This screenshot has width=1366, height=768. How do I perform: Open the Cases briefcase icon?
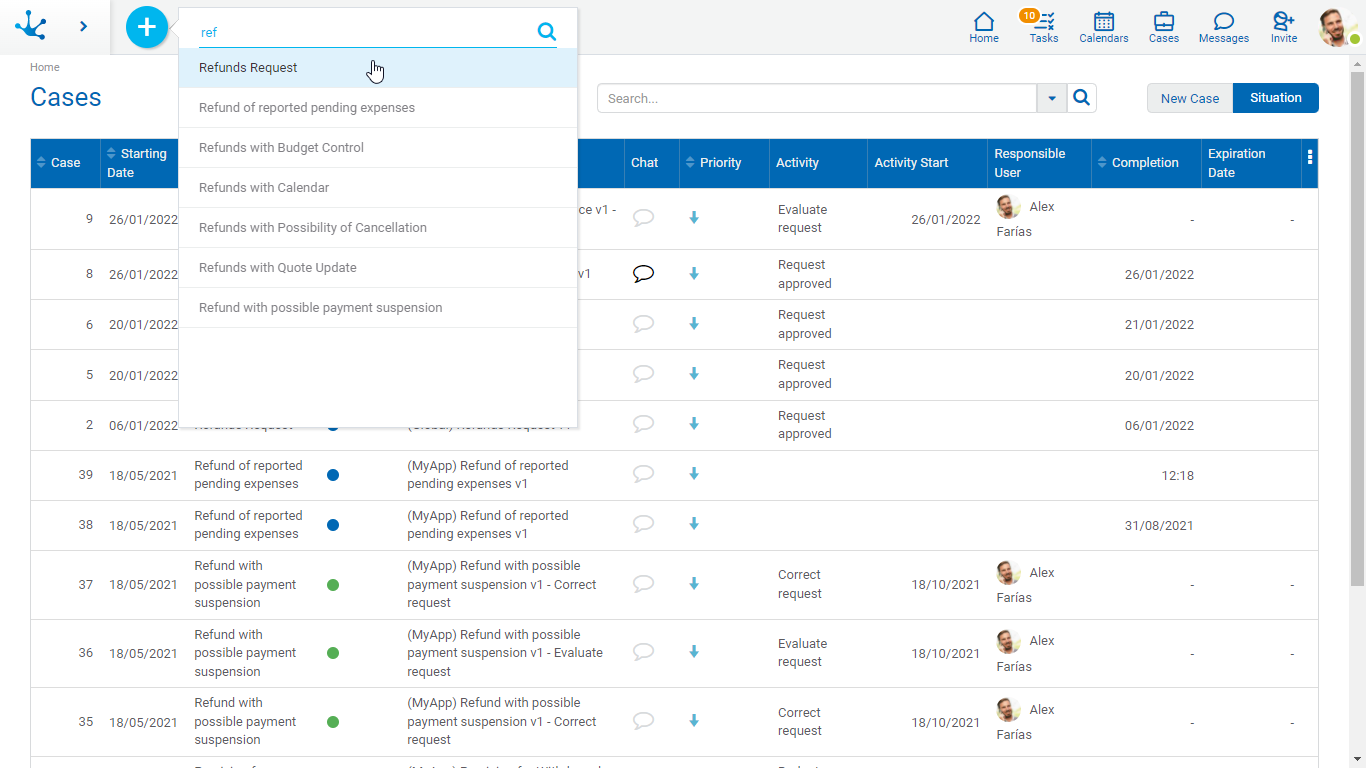1163,27
